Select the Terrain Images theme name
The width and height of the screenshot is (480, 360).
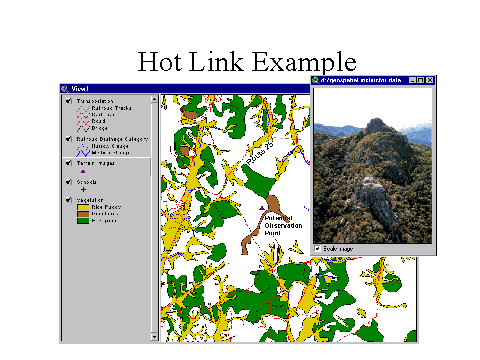pyautogui.click(x=95, y=163)
